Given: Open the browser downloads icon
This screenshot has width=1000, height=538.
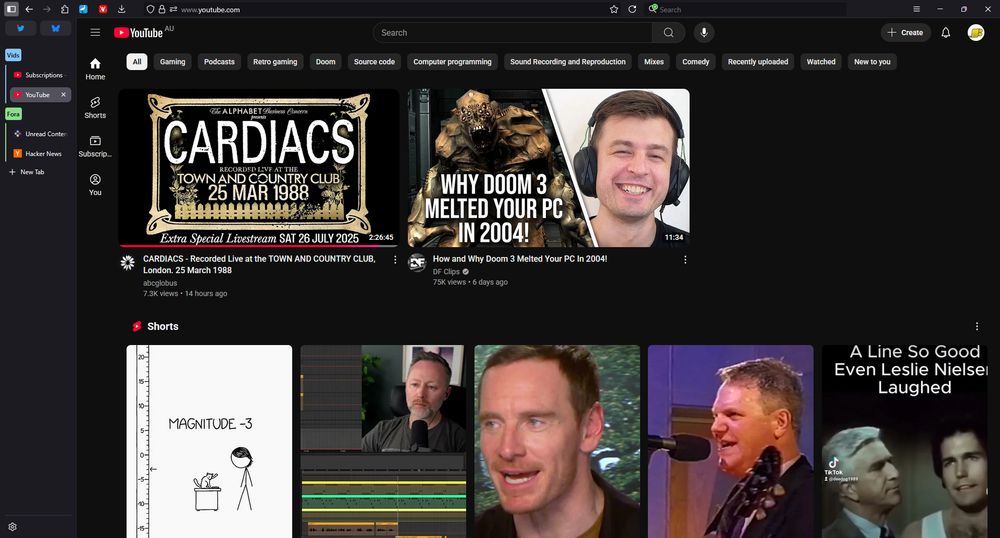Looking at the screenshot, I should [122, 10].
